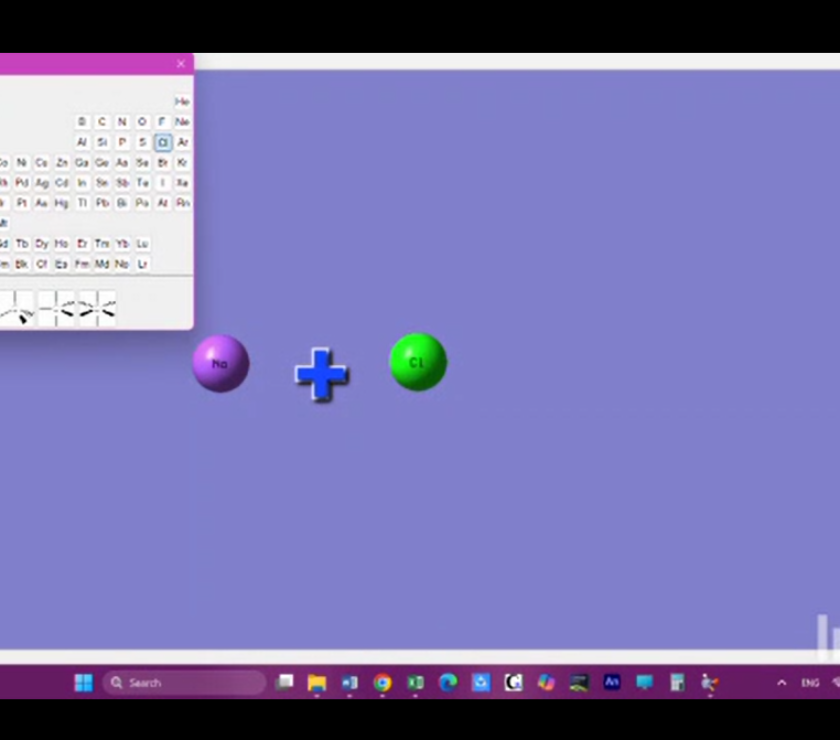Viewport: 840px width, 740px height.
Task: Click the Oxygen (O) element cell
Action: 142,122
